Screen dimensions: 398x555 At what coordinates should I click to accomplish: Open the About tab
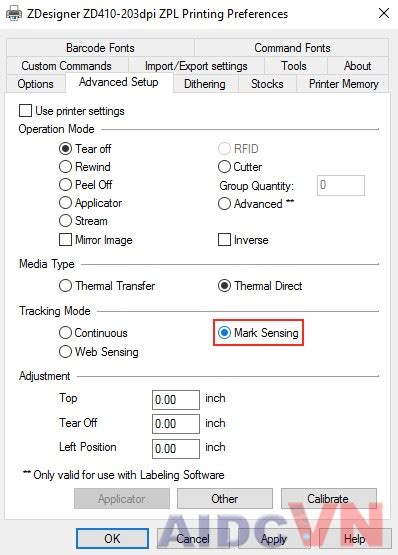tap(357, 66)
